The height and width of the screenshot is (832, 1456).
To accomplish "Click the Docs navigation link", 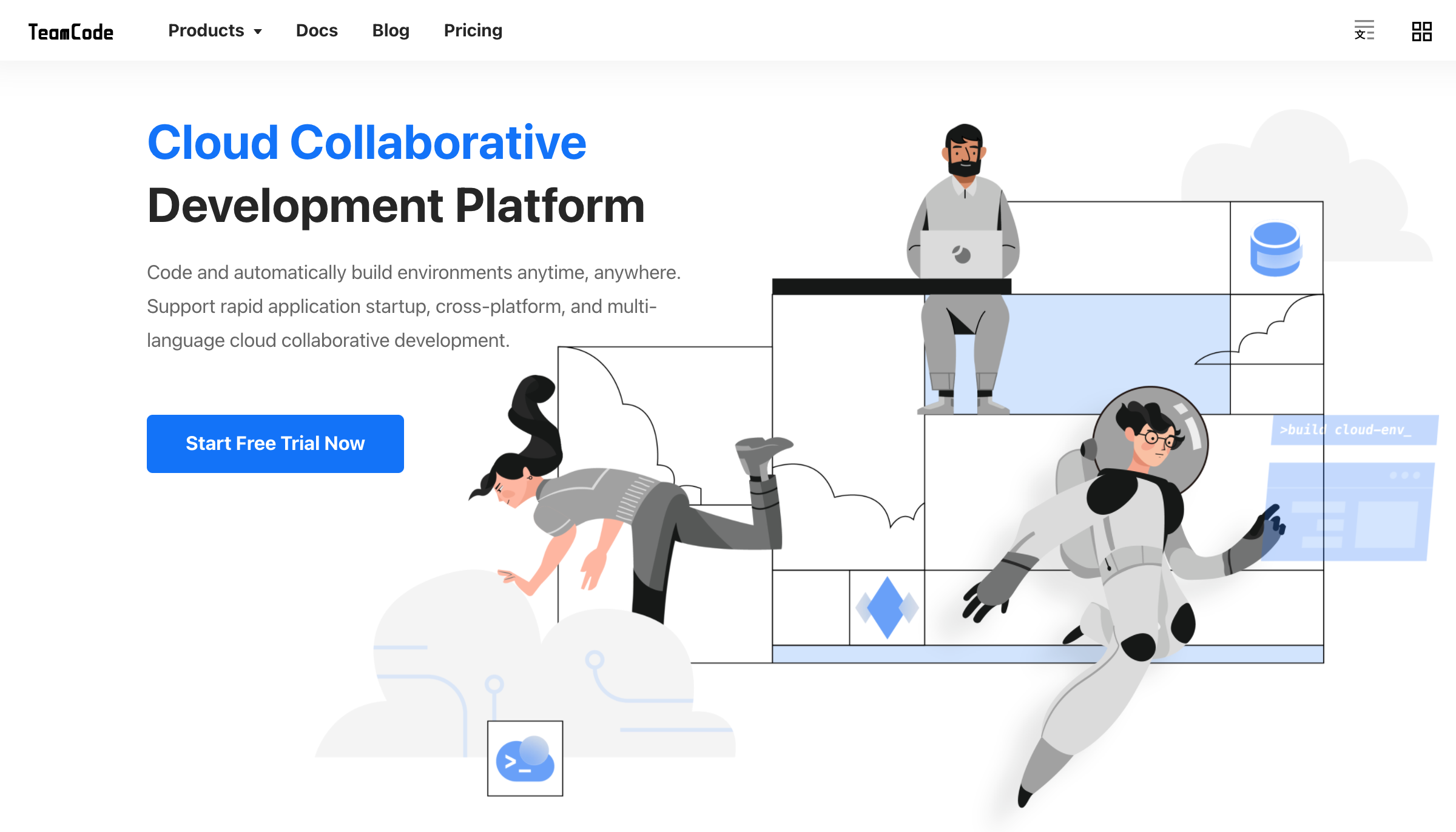I will (317, 30).
